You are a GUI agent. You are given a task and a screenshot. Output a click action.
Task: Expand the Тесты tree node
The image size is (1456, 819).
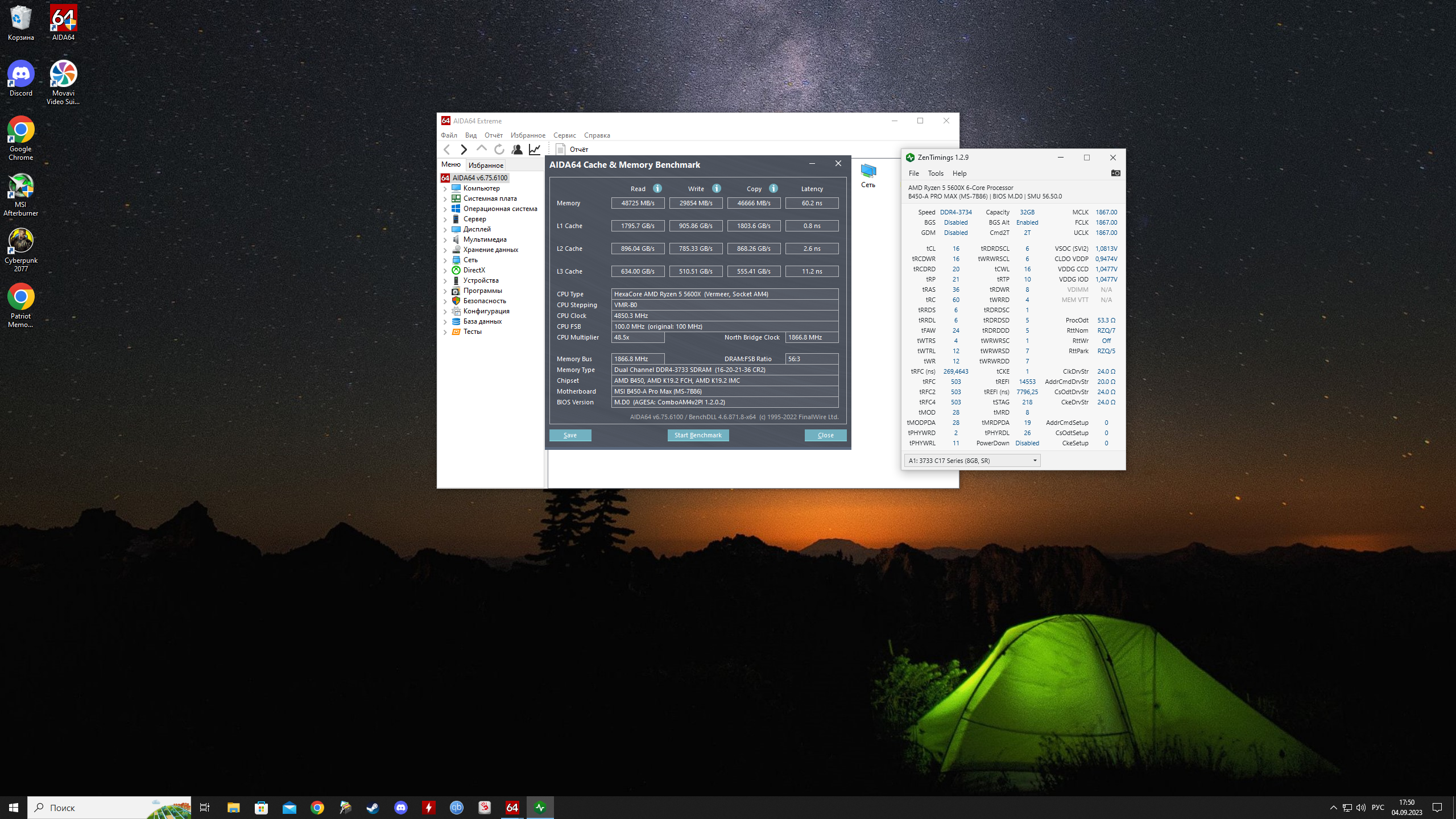tap(445, 332)
